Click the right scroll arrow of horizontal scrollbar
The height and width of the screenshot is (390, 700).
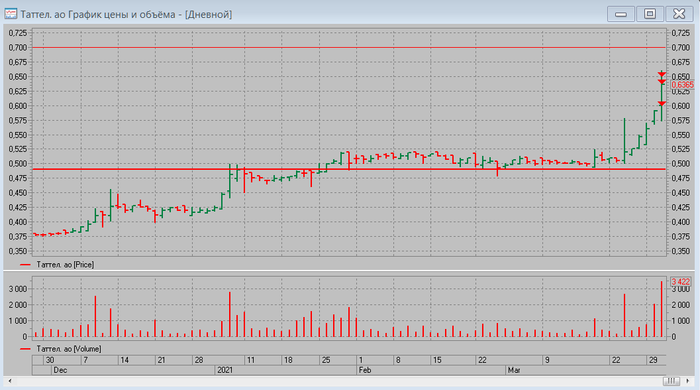coord(688,381)
